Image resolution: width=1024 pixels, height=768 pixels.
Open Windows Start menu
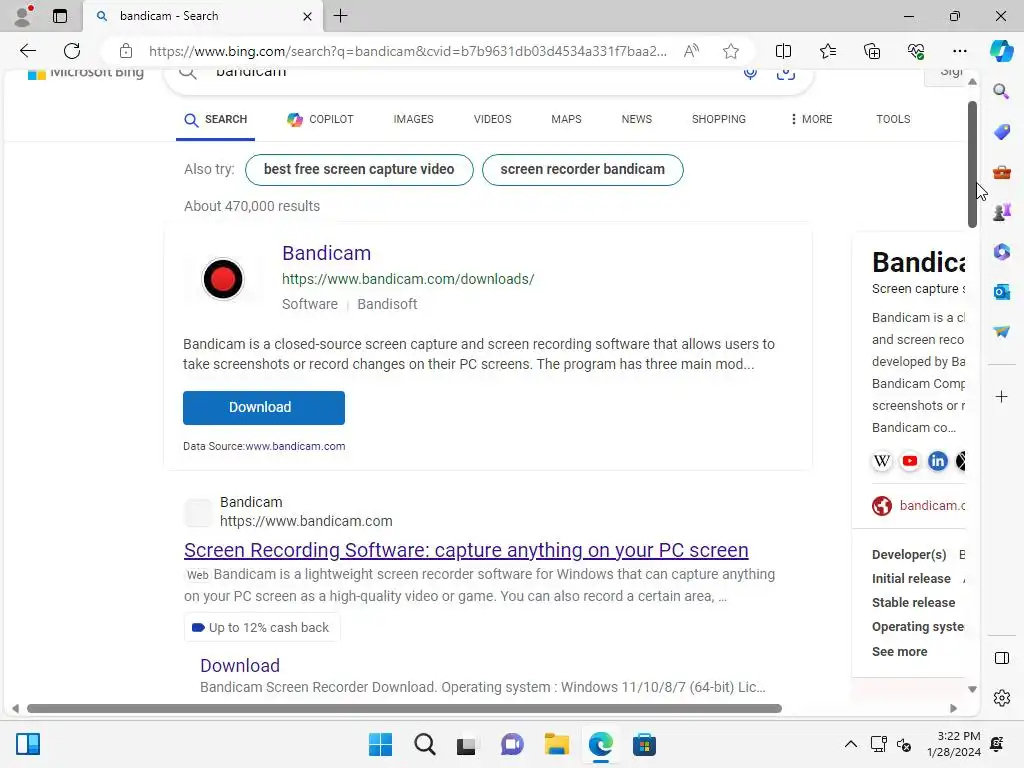coord(380,744)
